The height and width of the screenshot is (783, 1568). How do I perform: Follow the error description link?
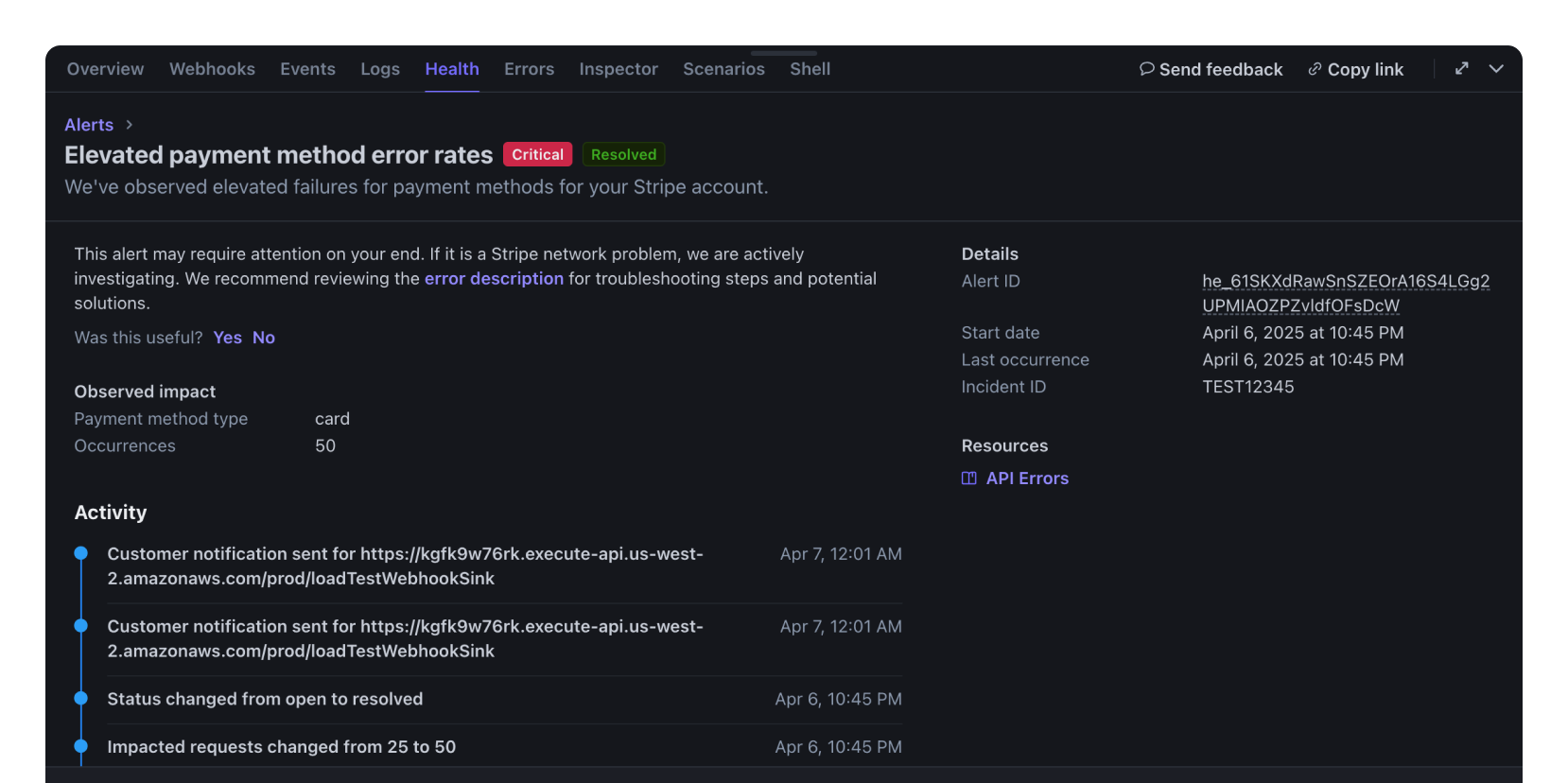(x=494, y=279)
